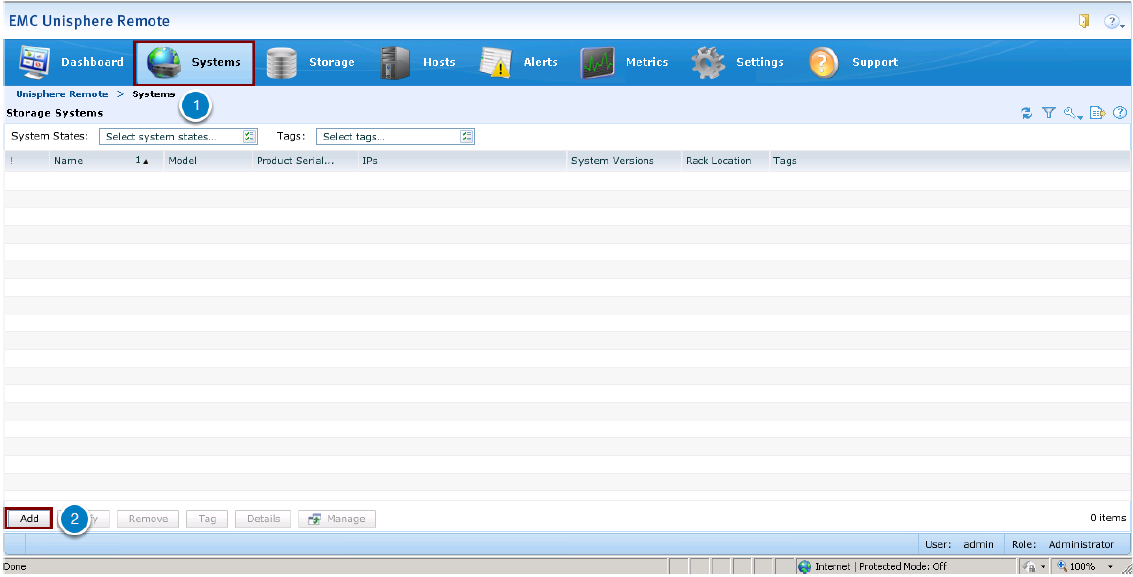
Task: Refresh the Storage Systems list
Action: [x=1026, y=113]
